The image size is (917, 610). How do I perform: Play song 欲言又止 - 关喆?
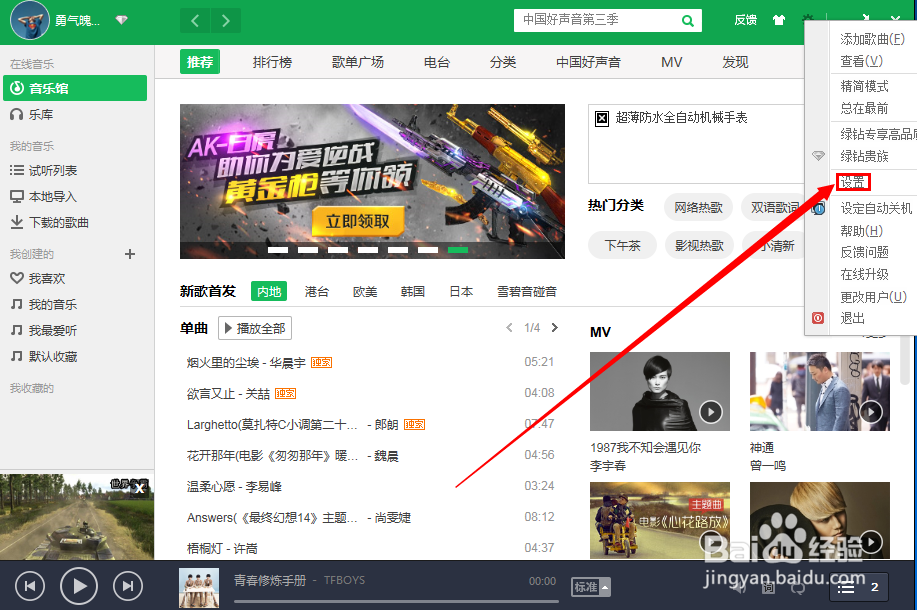click(x=228, y=394)
